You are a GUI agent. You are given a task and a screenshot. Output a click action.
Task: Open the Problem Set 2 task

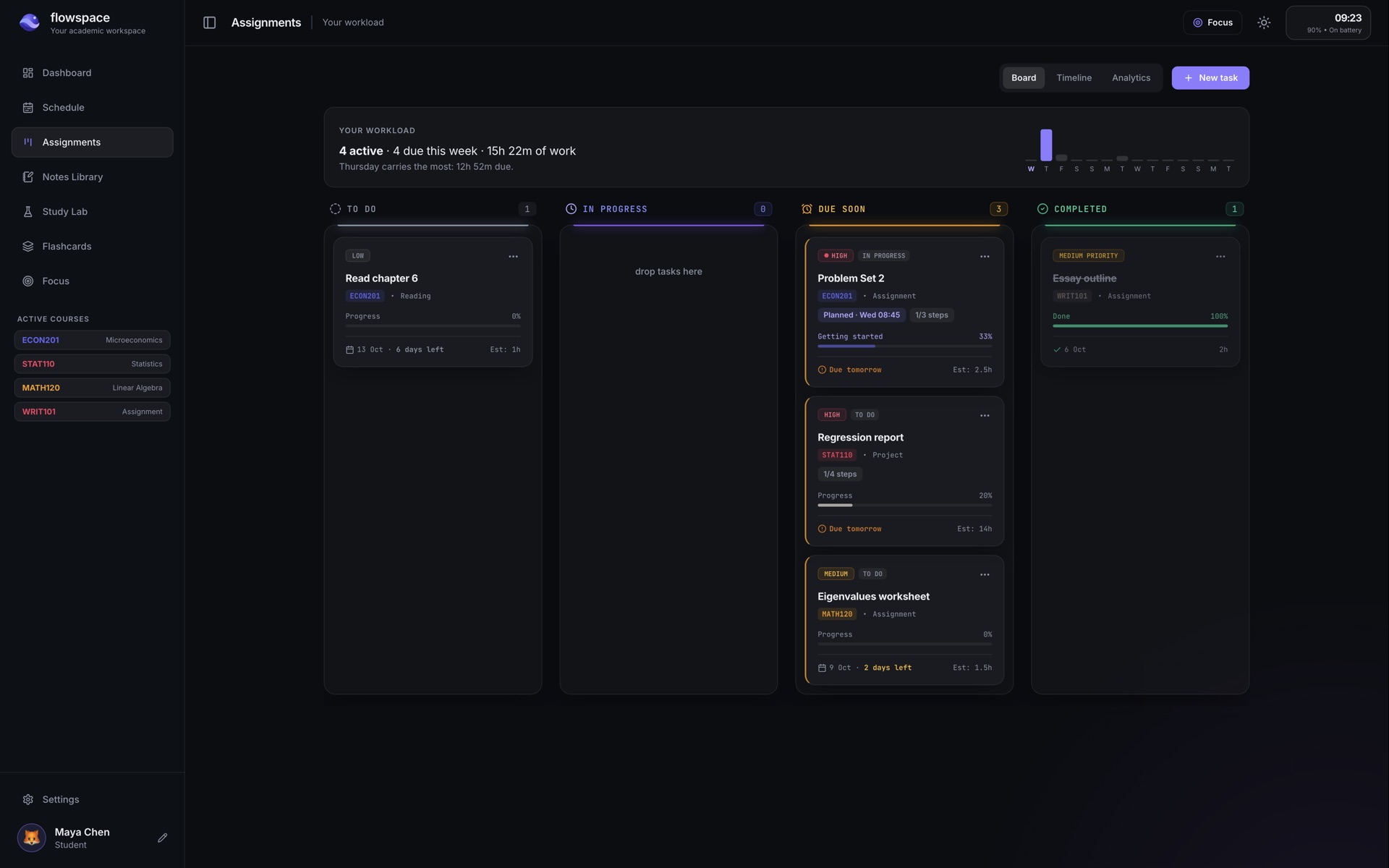pos(904,312)
